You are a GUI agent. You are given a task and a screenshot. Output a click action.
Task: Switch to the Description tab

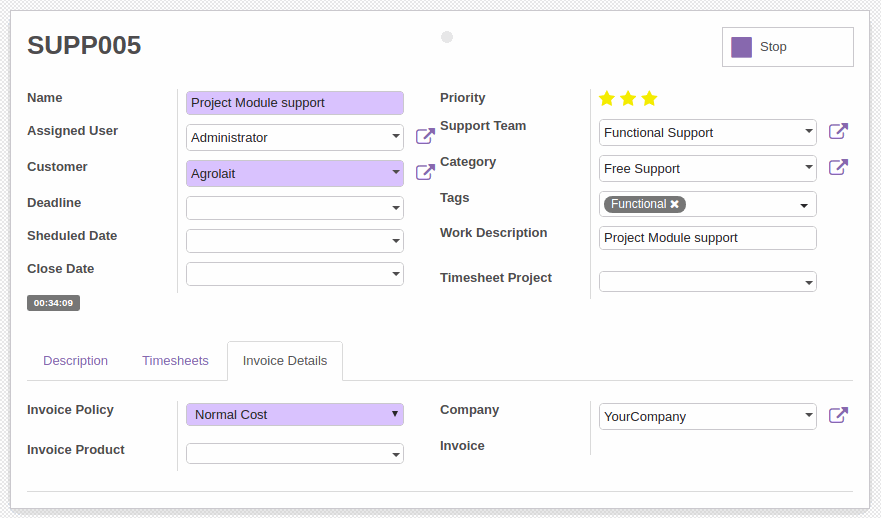pyautogui.click(x=75, y=361)
